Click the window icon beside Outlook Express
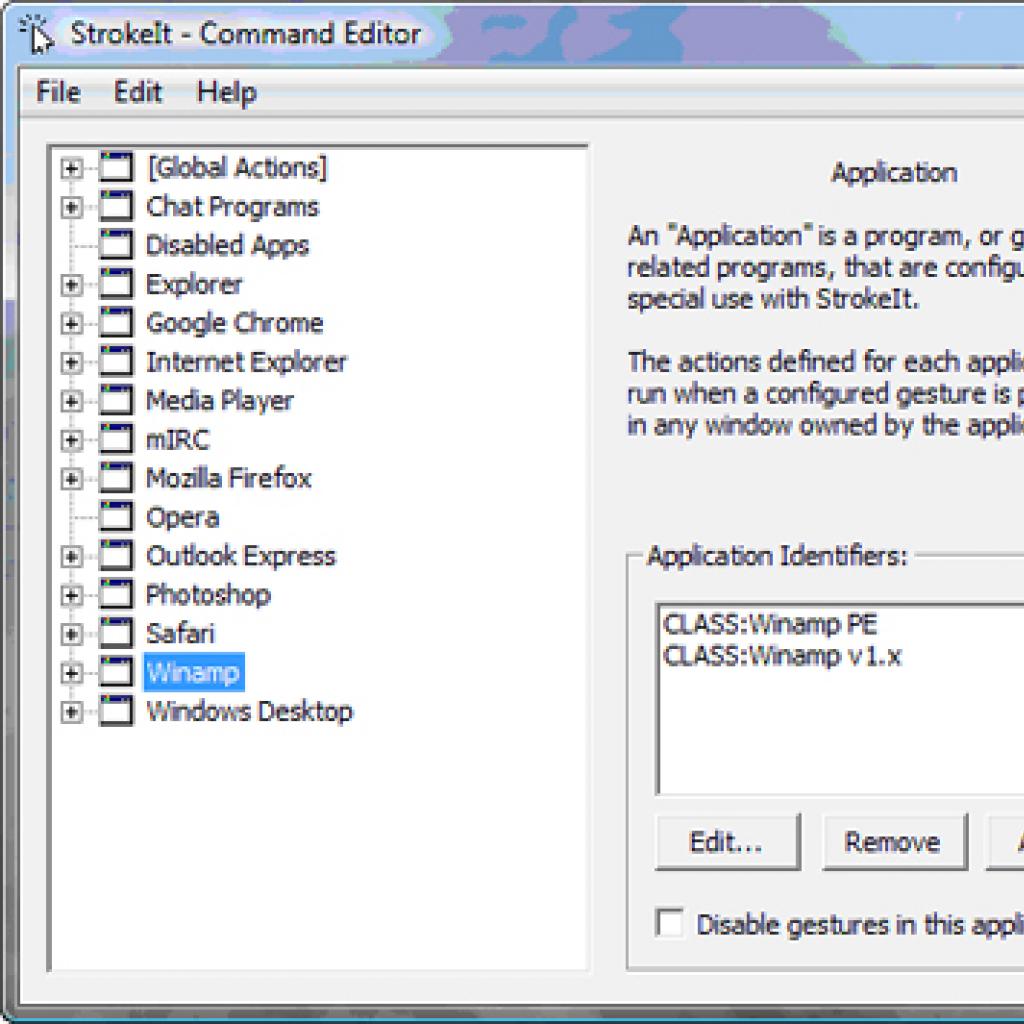 coord(116,556)
